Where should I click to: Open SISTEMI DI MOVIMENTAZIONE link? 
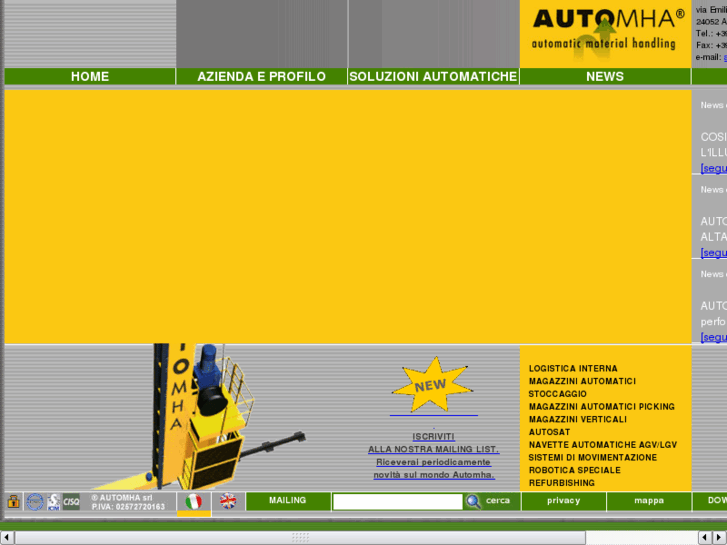pos(593,458)
